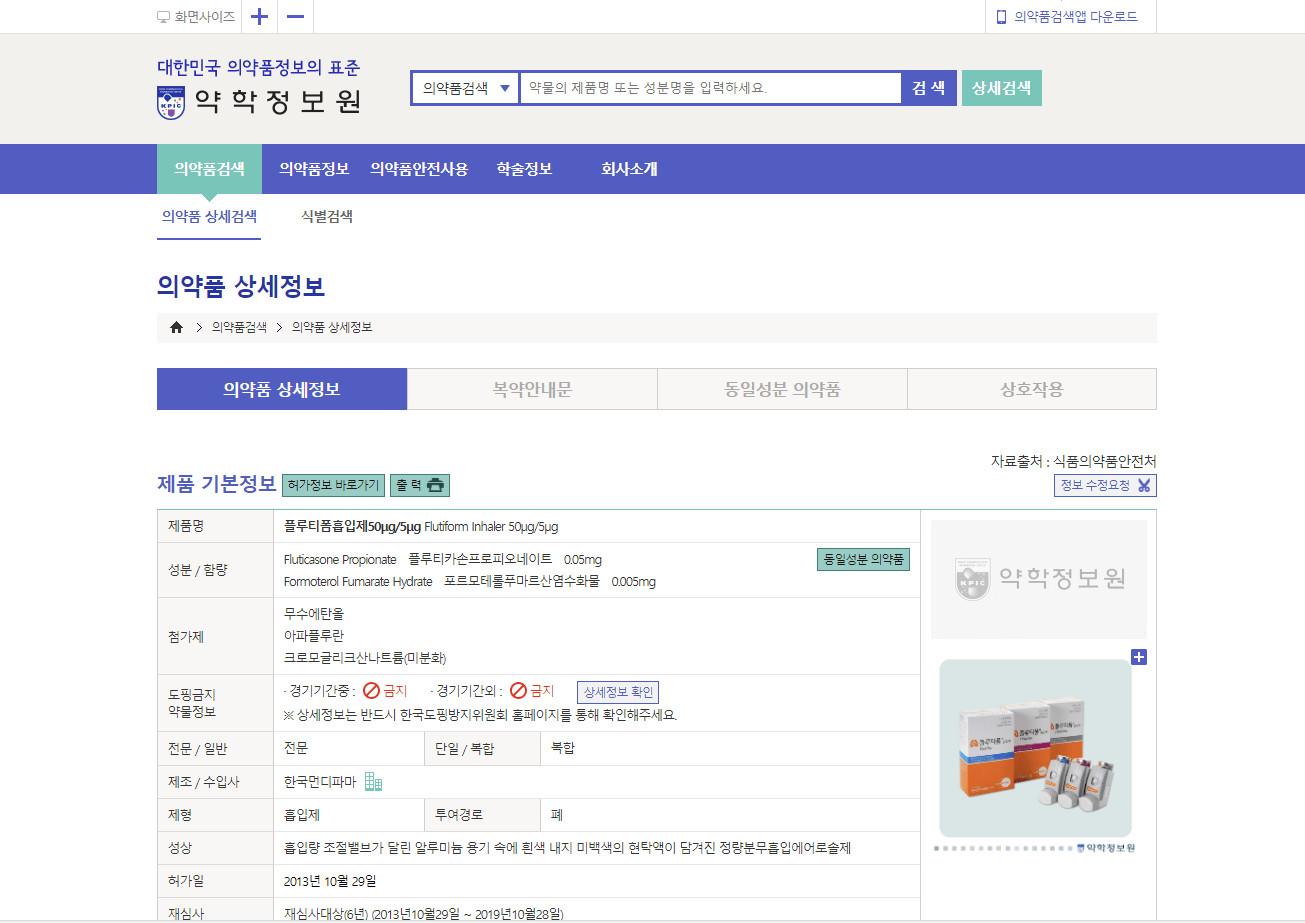Click the 상세정보 확인 button
1305x923 pixels.
pos(618,691)
